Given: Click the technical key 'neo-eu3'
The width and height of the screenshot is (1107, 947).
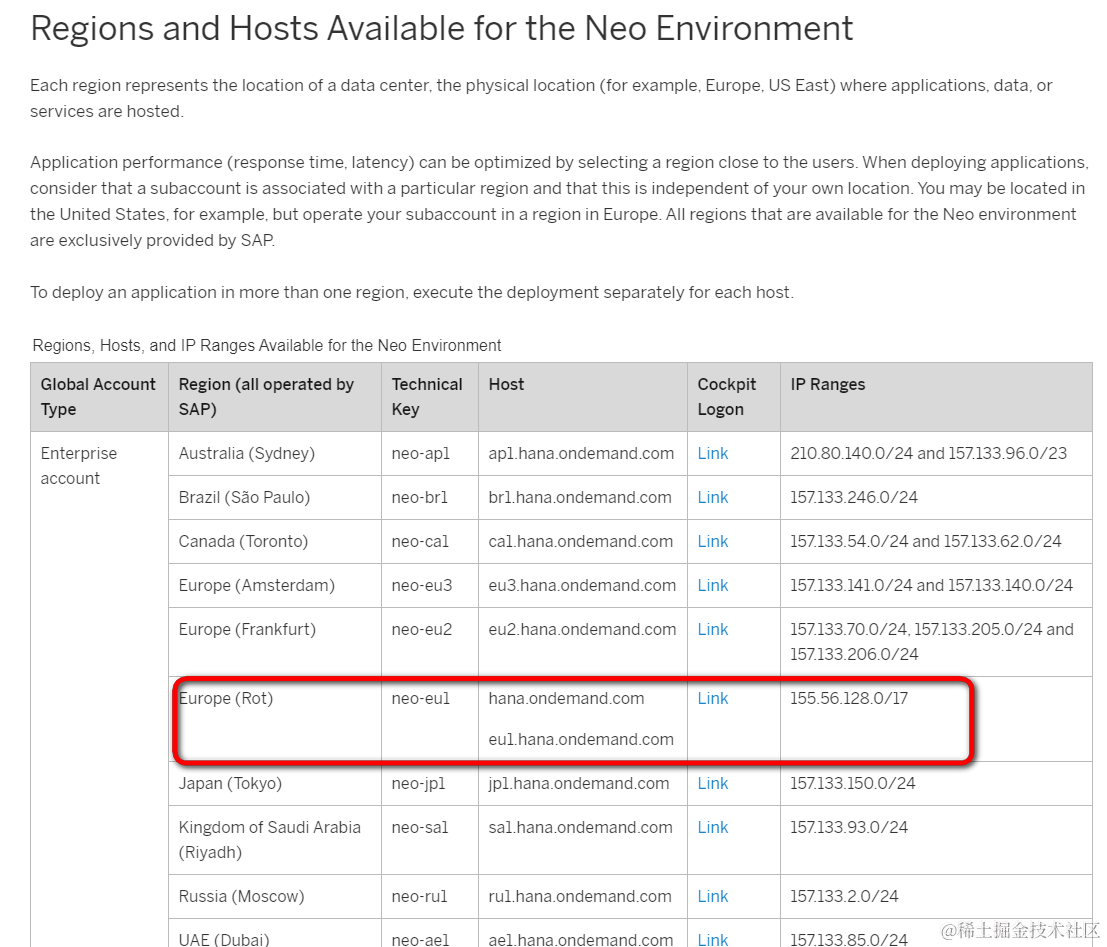Looking at the screenshot, I should click(421, 585).
